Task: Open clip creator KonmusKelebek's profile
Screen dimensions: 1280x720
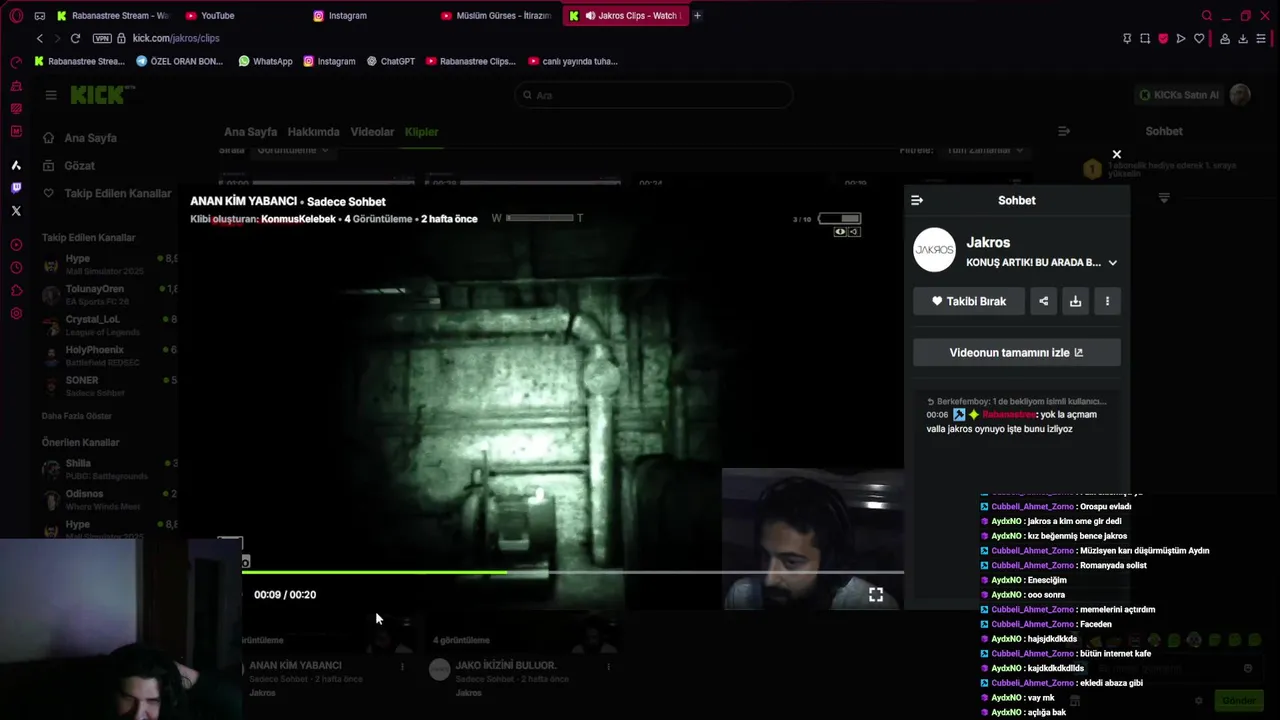Action: pyautogui.click(x=298, y=219)
